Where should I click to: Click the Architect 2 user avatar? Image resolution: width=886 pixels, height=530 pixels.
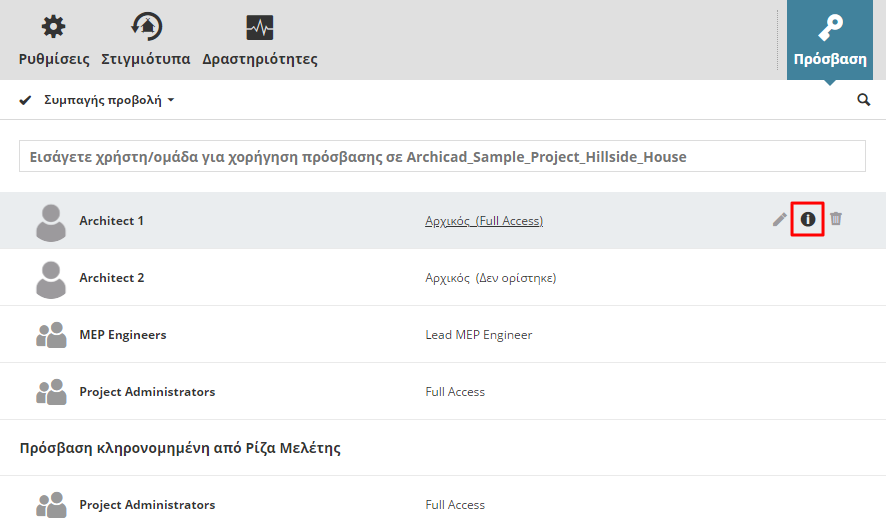click(x=51, y=278)
